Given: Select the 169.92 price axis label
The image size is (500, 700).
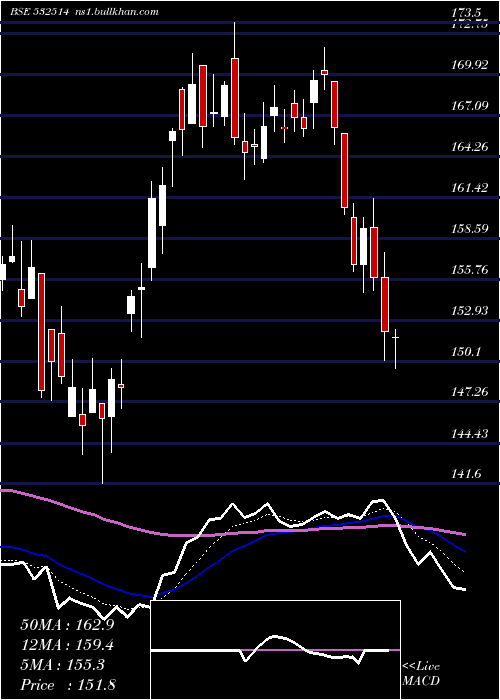Looking at the screenshot, I should 470,65.
